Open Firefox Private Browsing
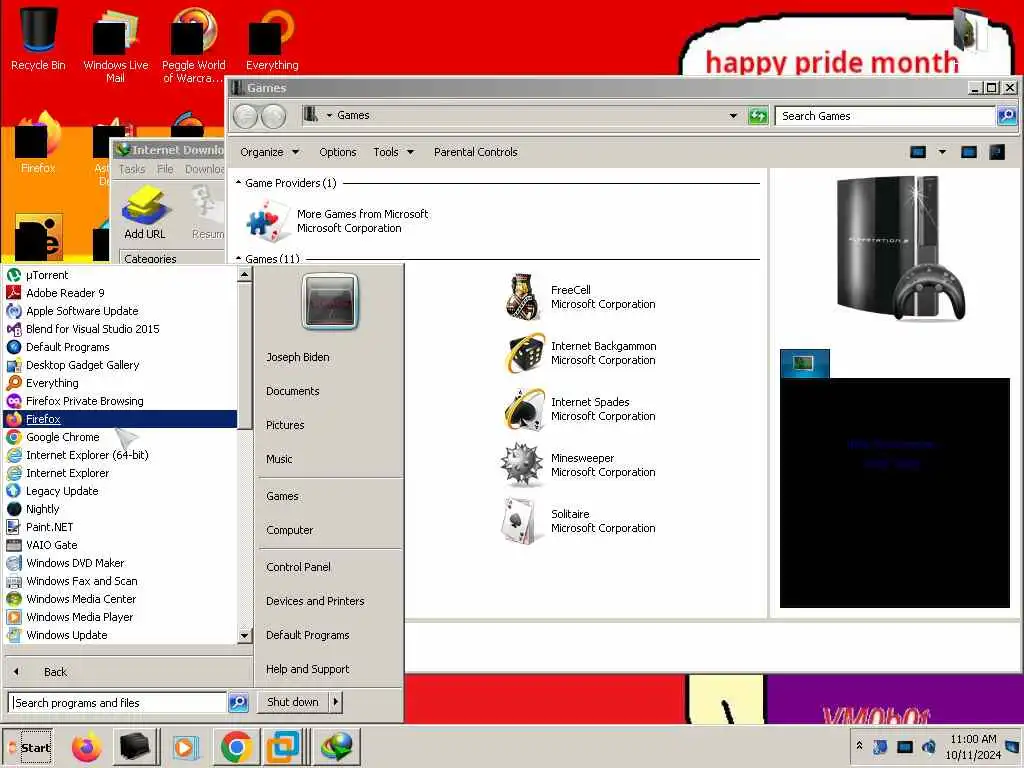 (121, 401)
